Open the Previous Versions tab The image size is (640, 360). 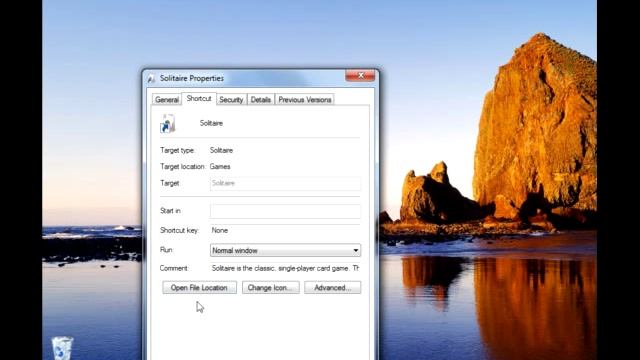click(304, 100)
